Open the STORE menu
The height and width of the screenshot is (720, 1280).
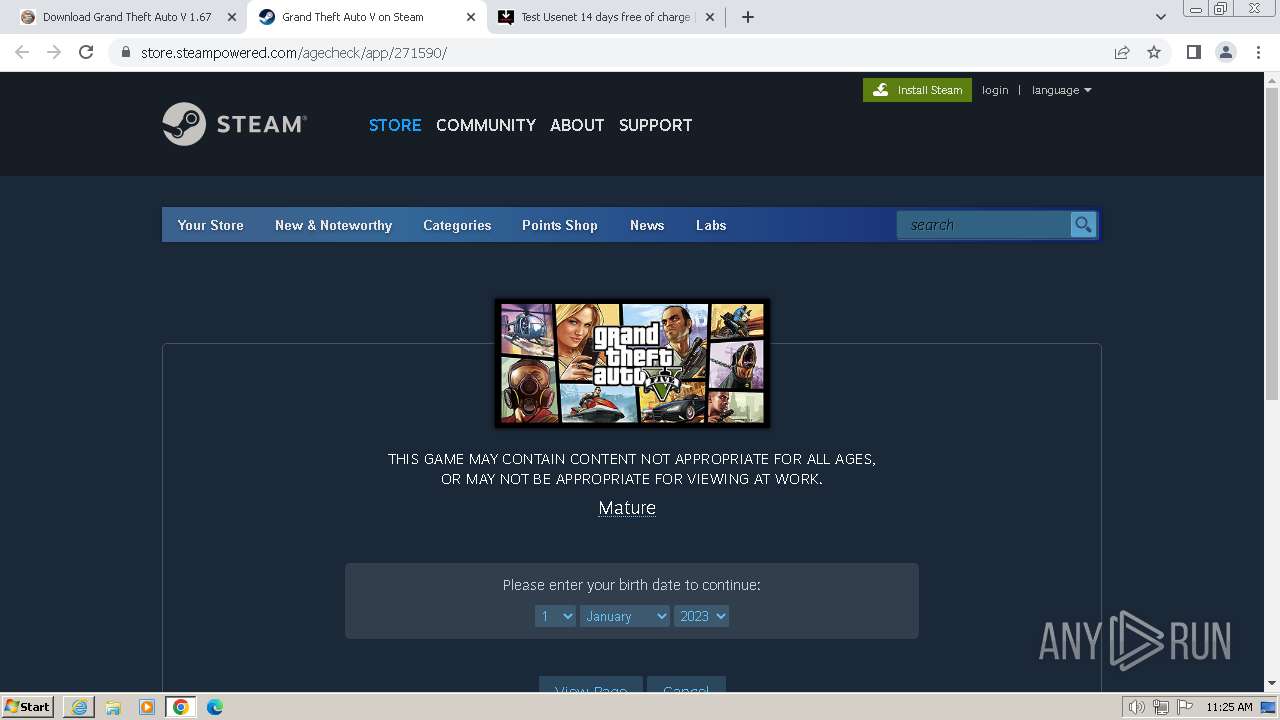(x=395, y=125)
